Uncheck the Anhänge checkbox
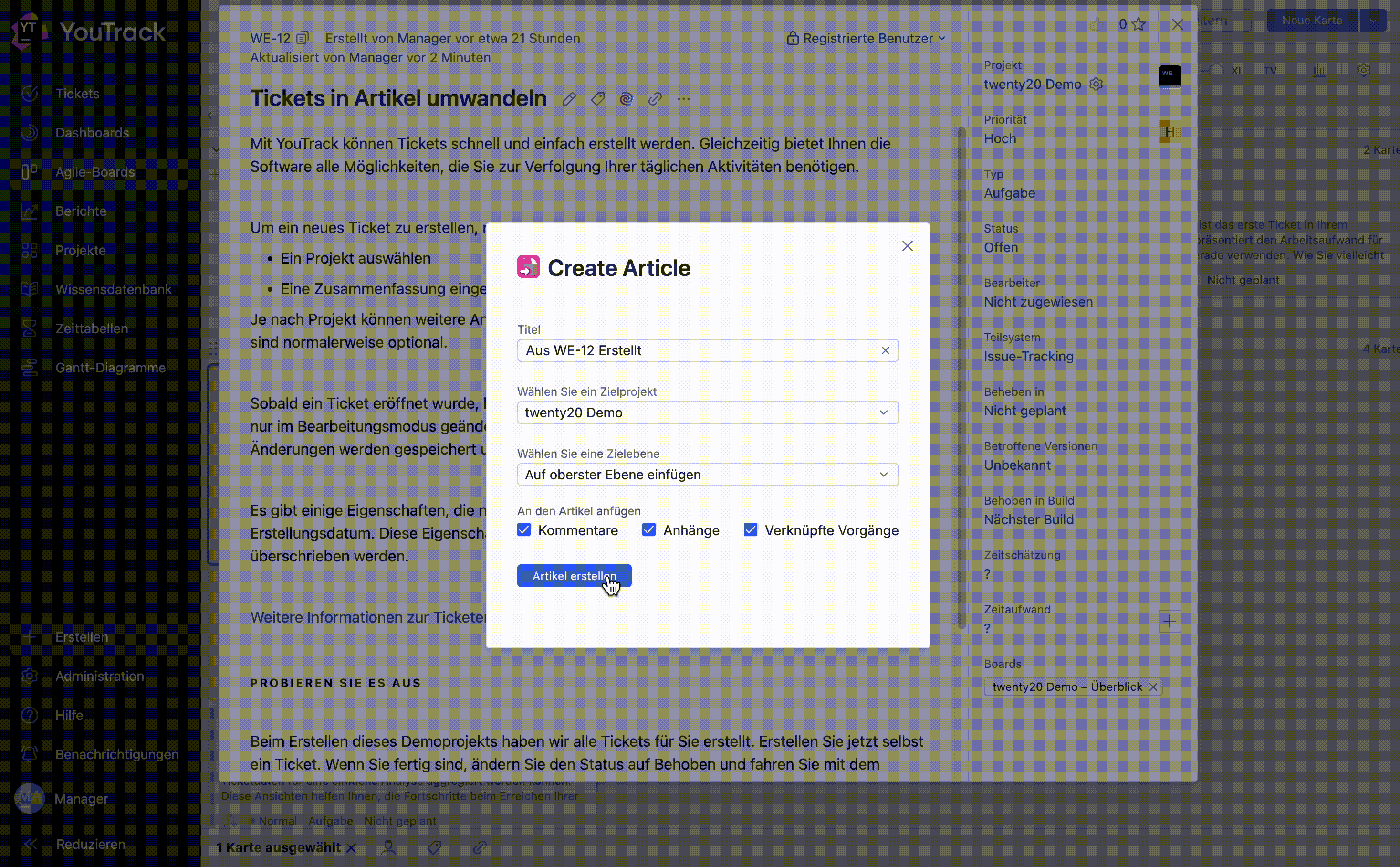The width and height of the screenshot is (1400, 867). click(x=649, y=530)
